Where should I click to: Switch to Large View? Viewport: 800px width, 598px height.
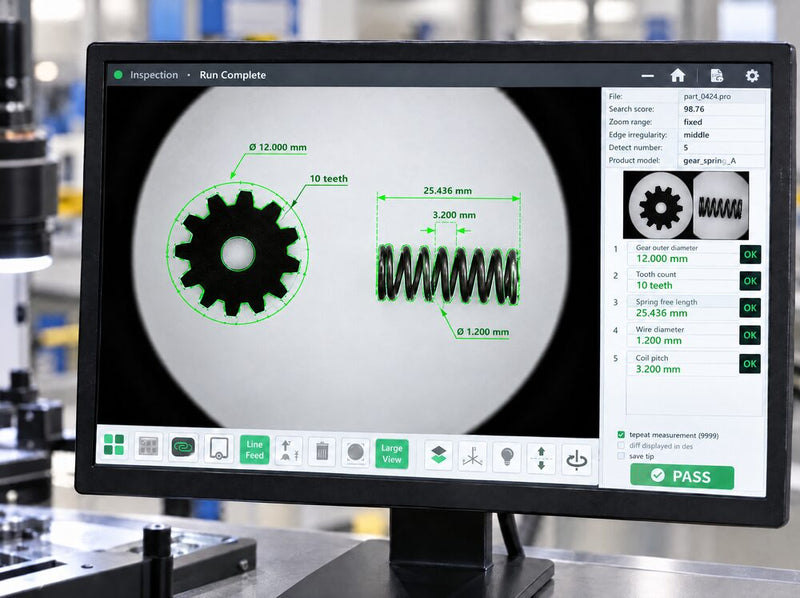392,454
